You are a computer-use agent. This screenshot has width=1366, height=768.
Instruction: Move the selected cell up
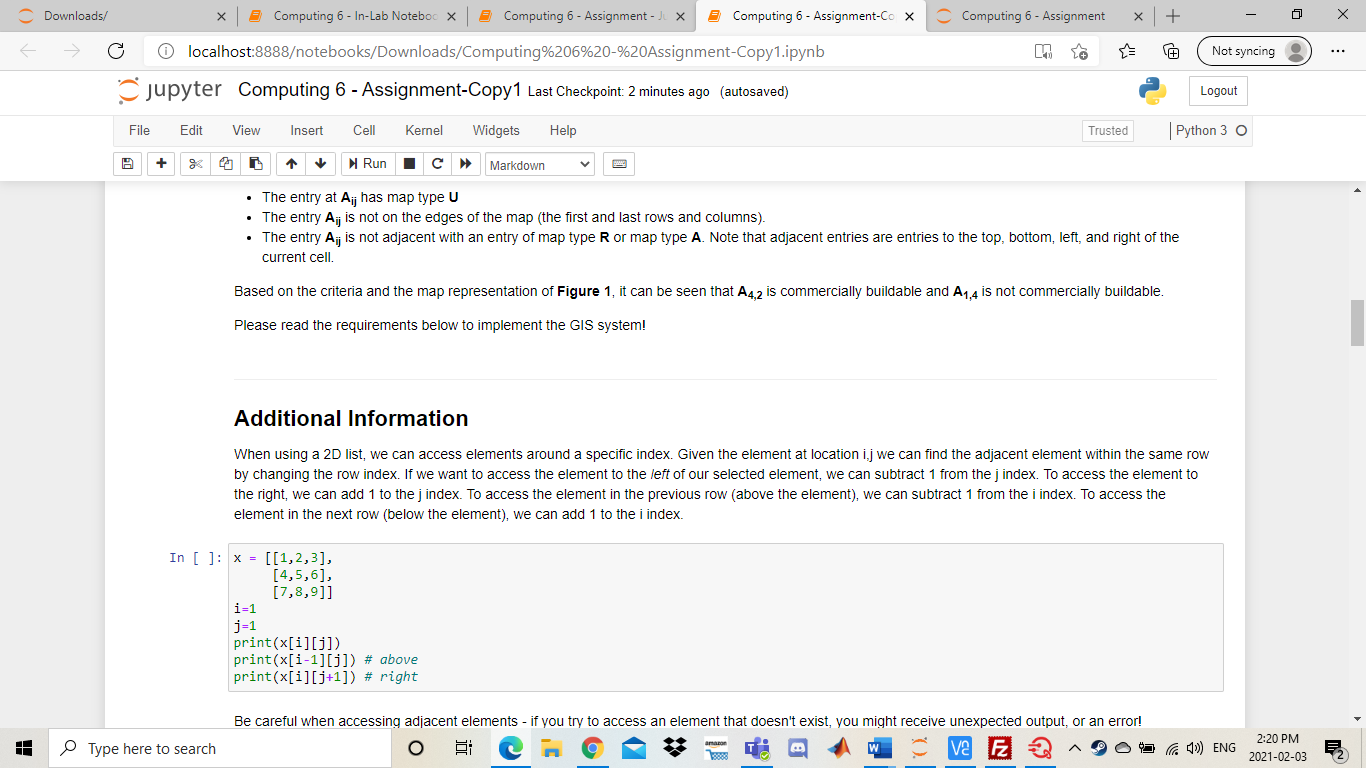pos(290,163)
